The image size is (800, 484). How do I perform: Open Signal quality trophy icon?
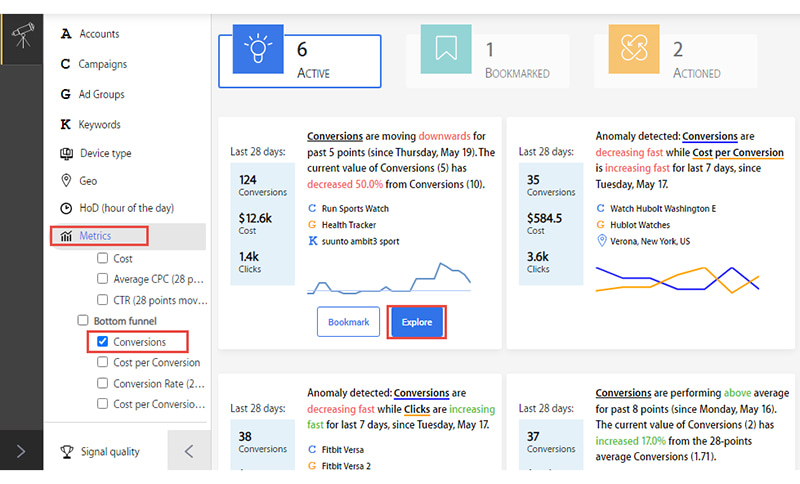(x=67, y=452)
